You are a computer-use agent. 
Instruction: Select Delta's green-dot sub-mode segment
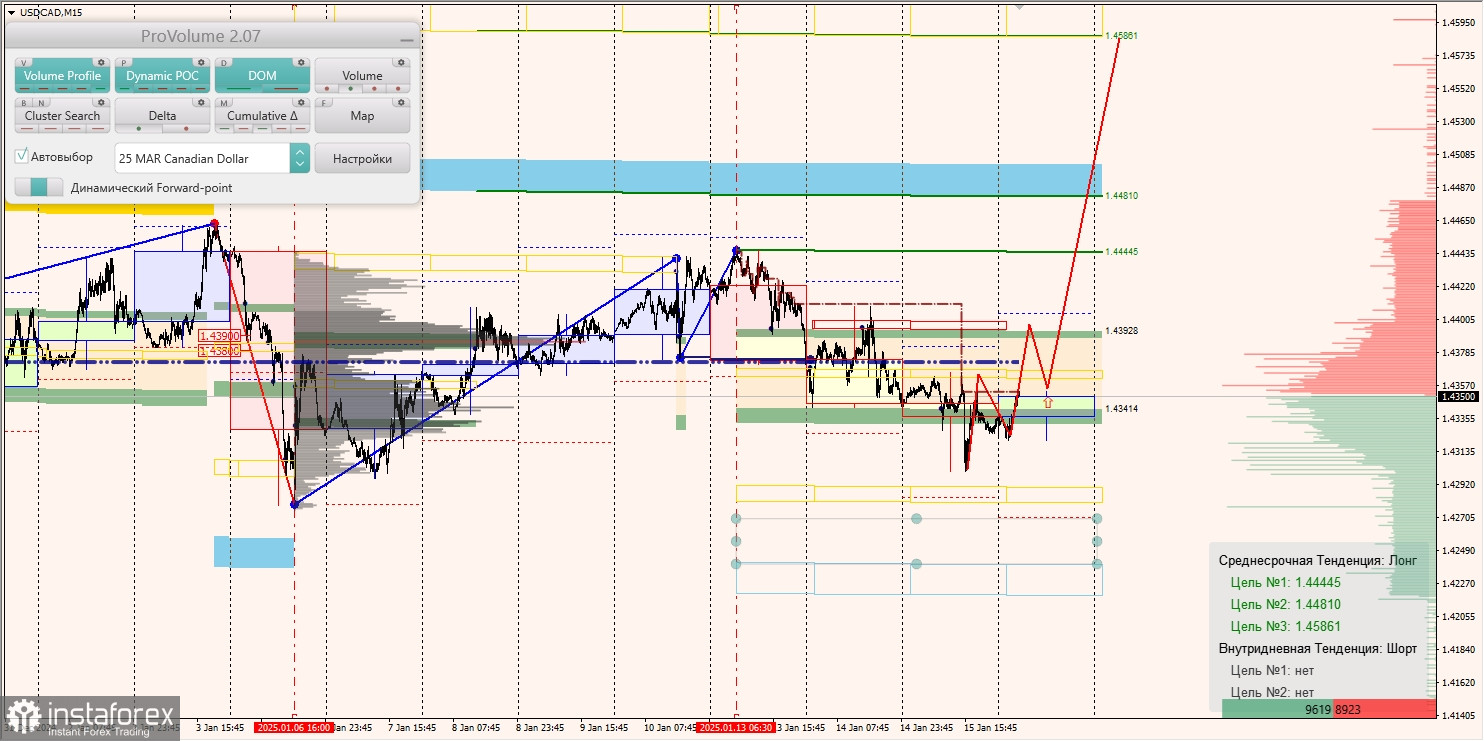pyautogui.click(x=139, y=128)
